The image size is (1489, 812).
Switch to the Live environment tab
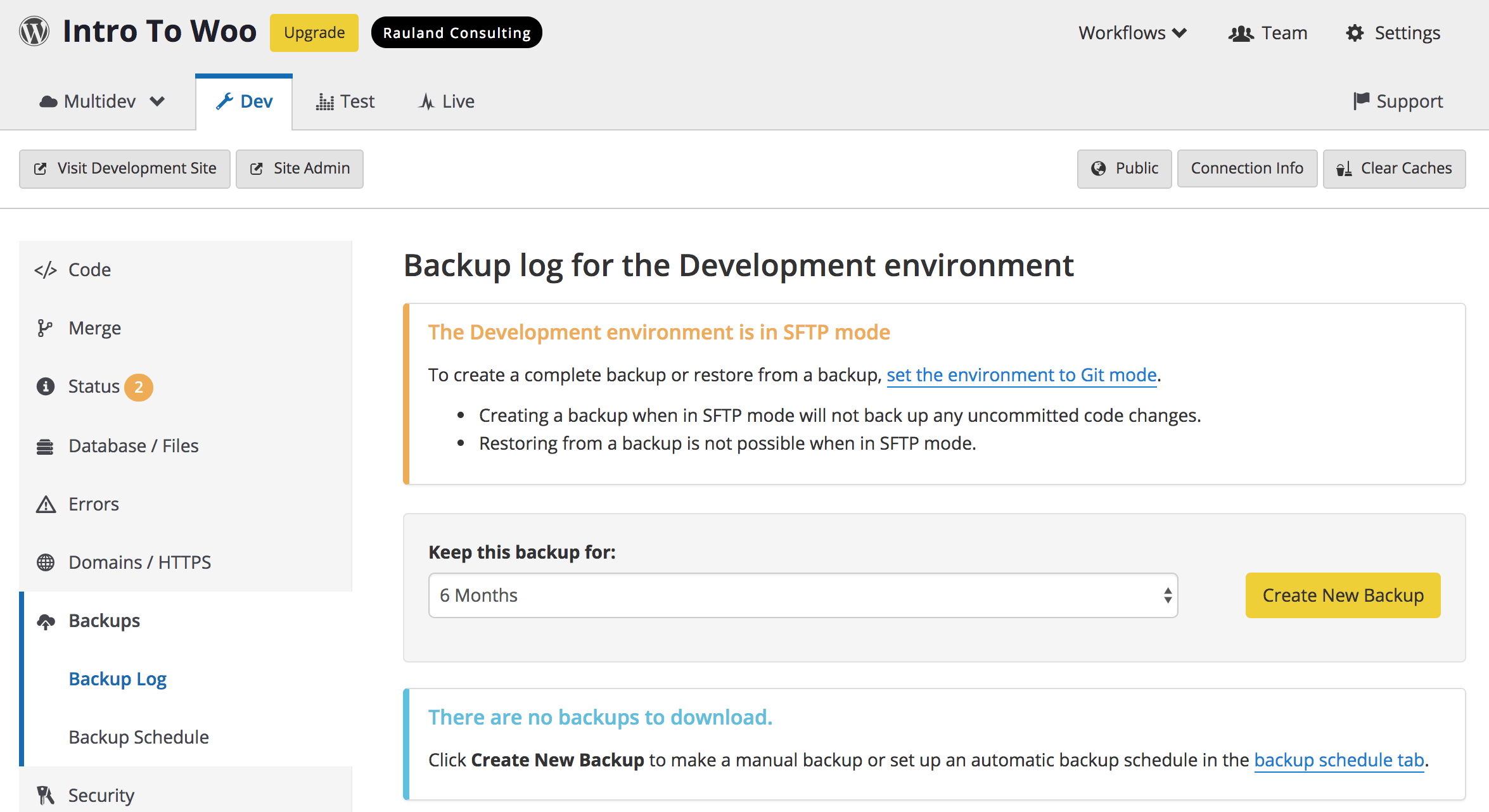(446, 100)
